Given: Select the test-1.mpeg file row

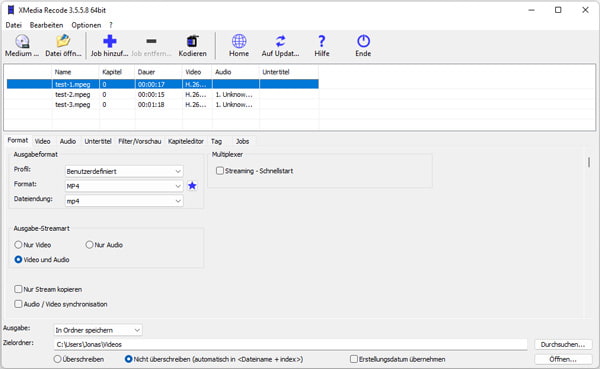Looking at the screenshot, I should (163, 84).
